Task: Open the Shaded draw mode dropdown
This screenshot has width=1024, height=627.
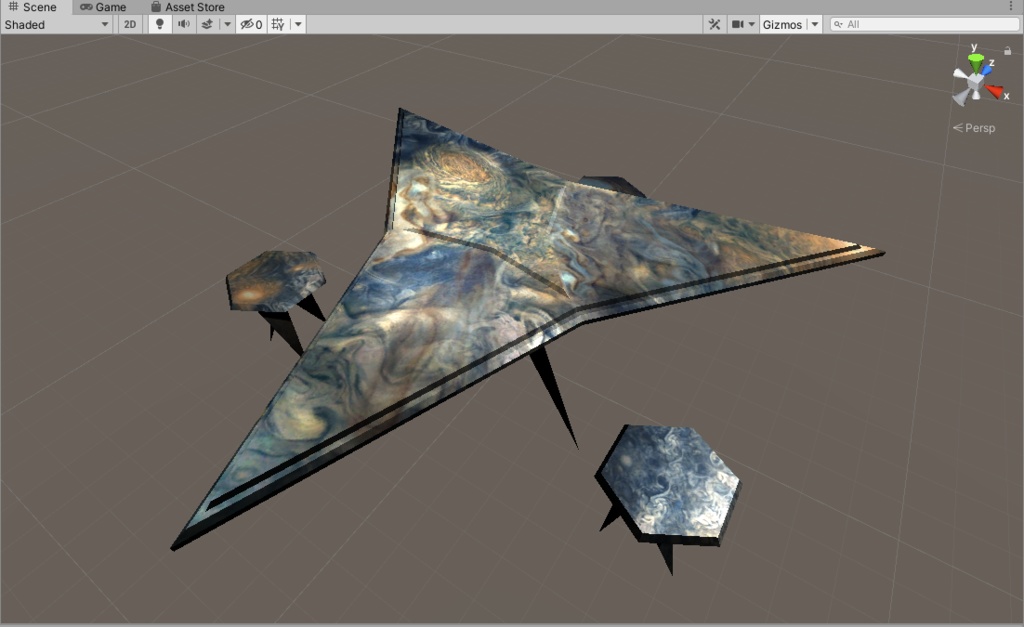Action: 57,24
